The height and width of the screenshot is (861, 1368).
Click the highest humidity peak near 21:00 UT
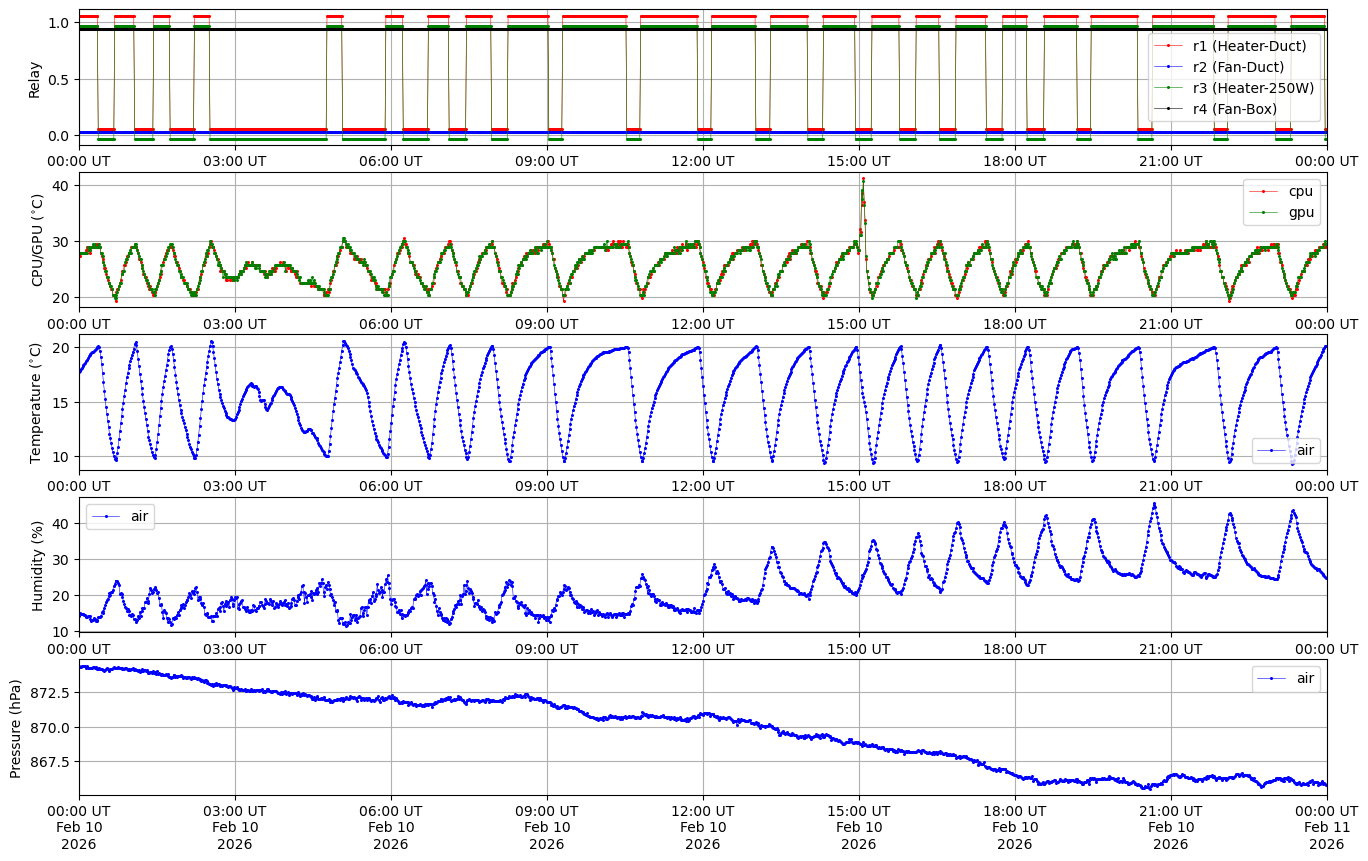(x=1154, y=505)
